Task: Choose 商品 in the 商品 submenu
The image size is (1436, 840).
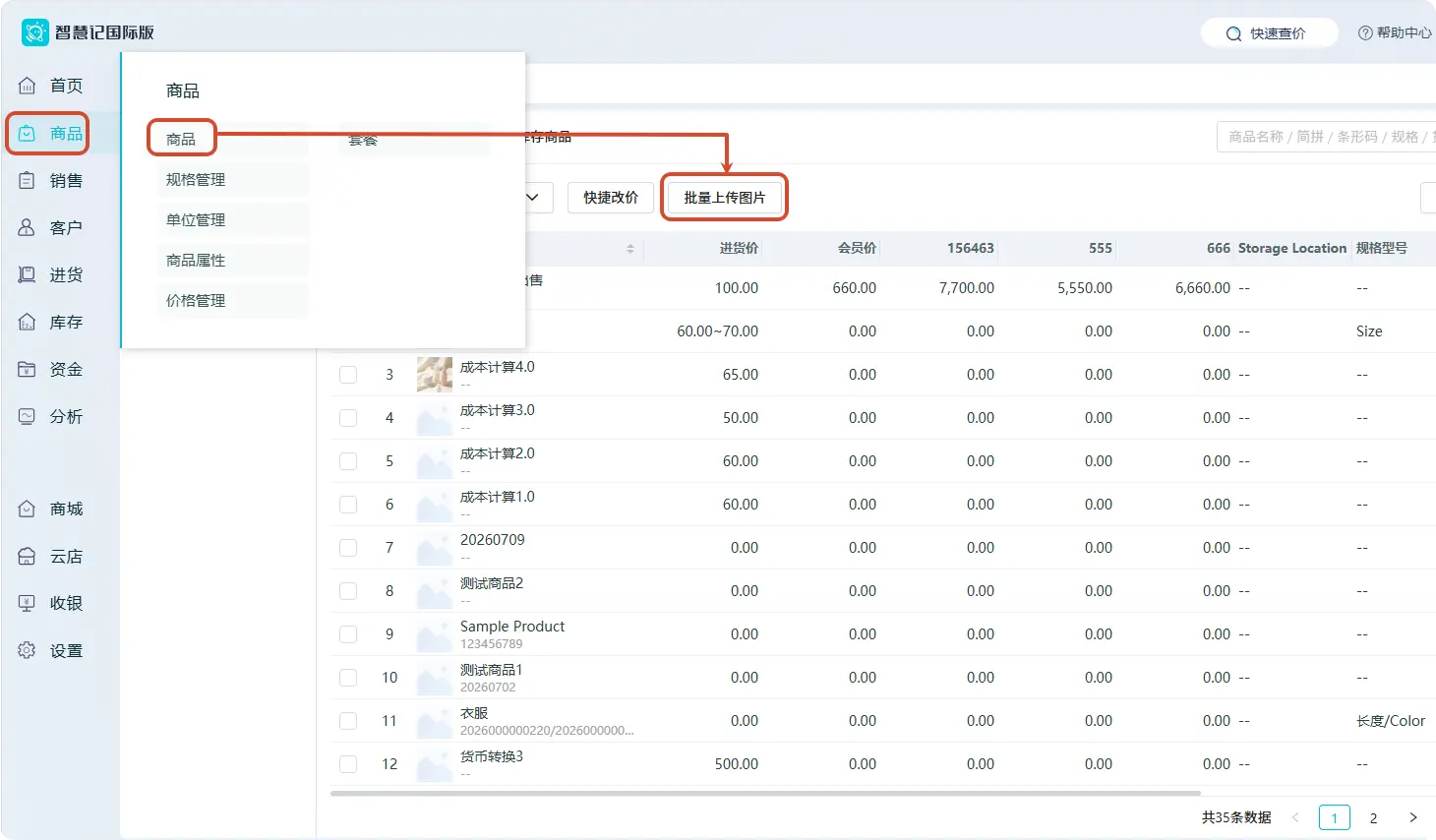Action: point(181,139)
